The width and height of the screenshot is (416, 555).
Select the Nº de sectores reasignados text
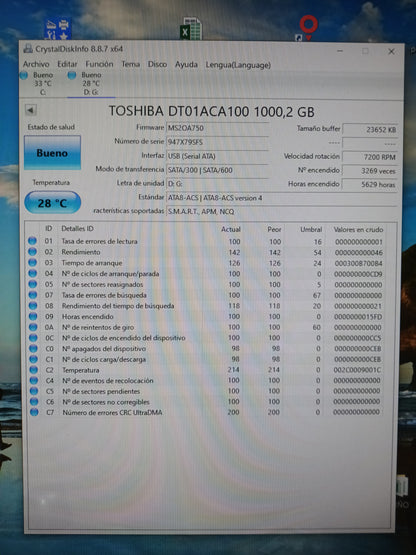(x=103, y=284)
